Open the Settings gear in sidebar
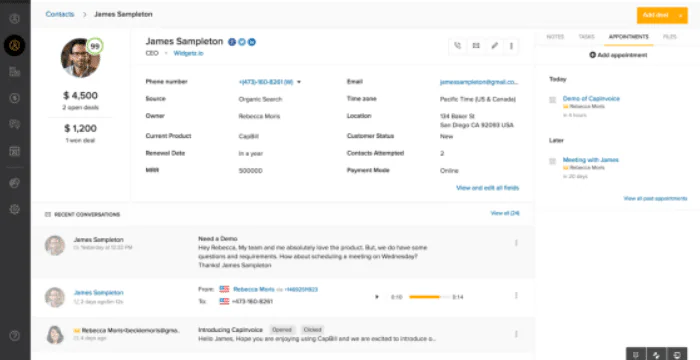This screenshot has height=360, width=700. 15,209
